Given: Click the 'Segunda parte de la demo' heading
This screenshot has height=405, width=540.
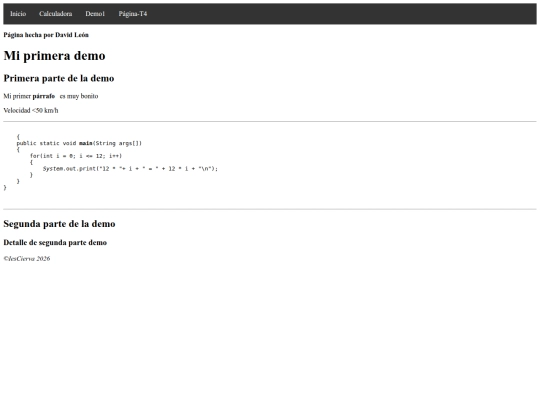Looking at the screenshot, I should point(59,224).
